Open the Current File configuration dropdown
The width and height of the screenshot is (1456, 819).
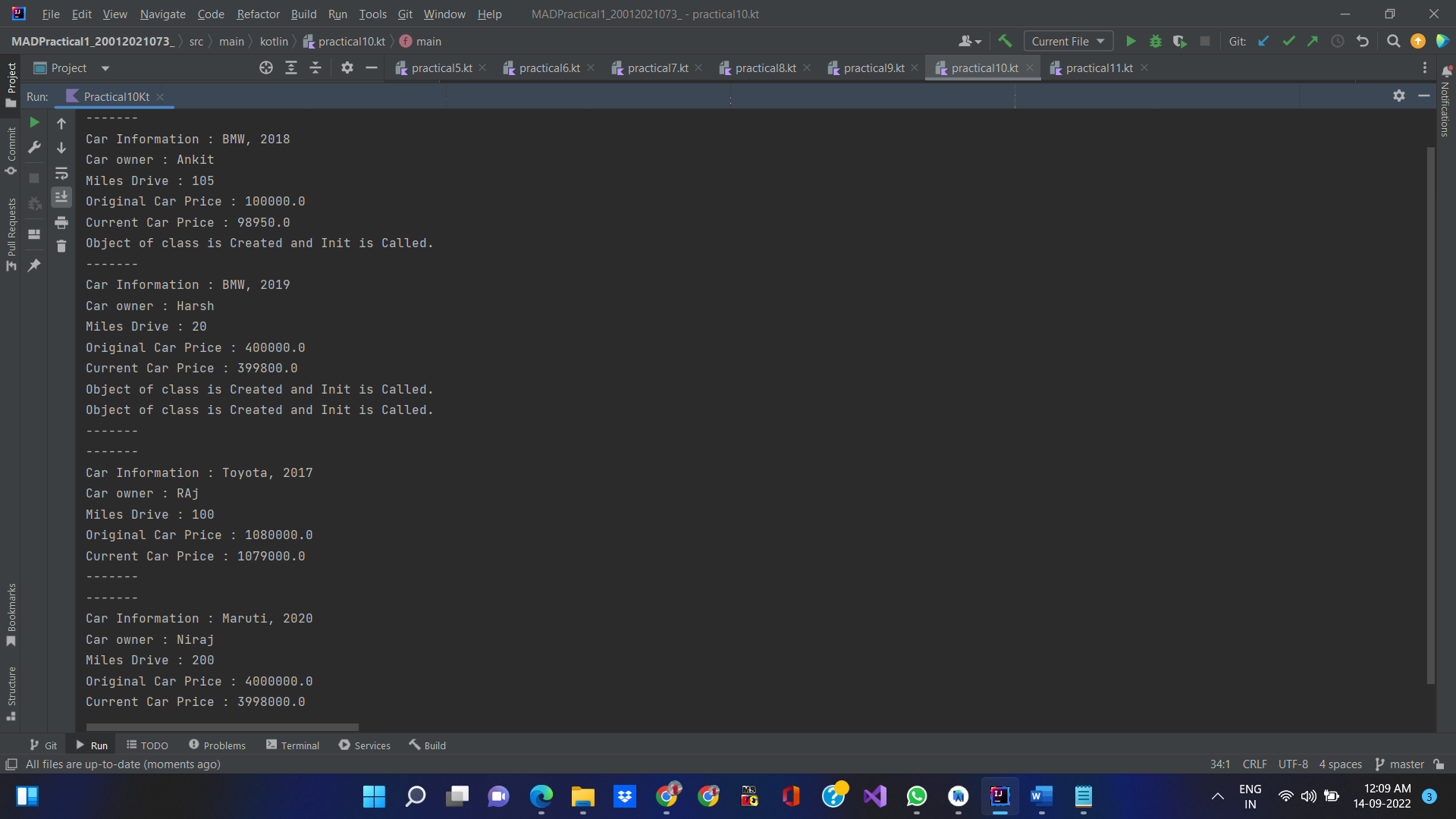1068,41
